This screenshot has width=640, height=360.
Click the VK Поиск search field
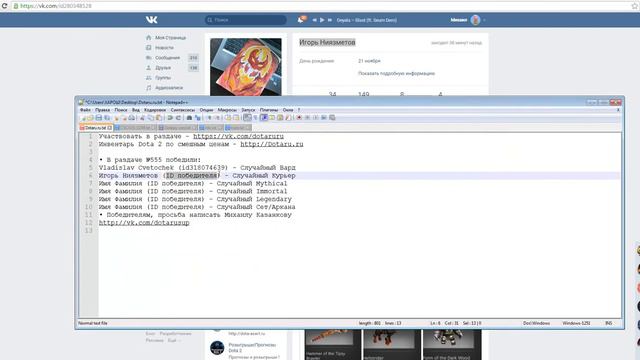(246, 20)
